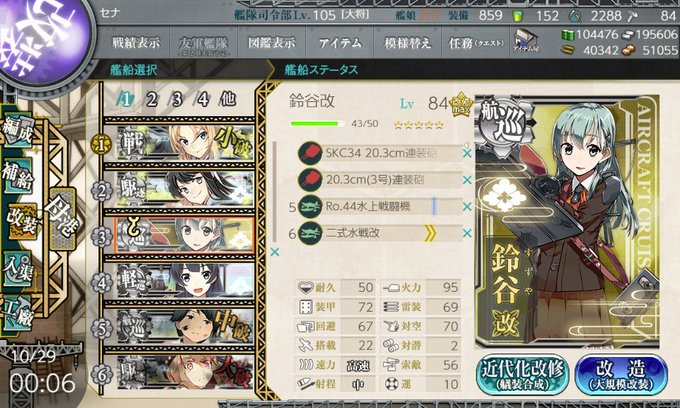Open the 戦績表示 records menu
Screen dimensions: 680x408
(x=136, y=42)
